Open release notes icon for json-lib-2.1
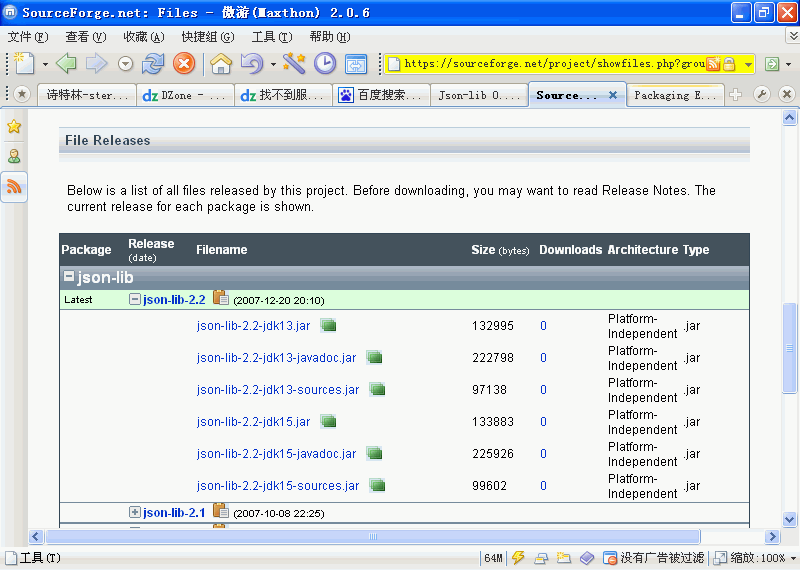Viewport: 800px width, 570px height. coord(220,510)
